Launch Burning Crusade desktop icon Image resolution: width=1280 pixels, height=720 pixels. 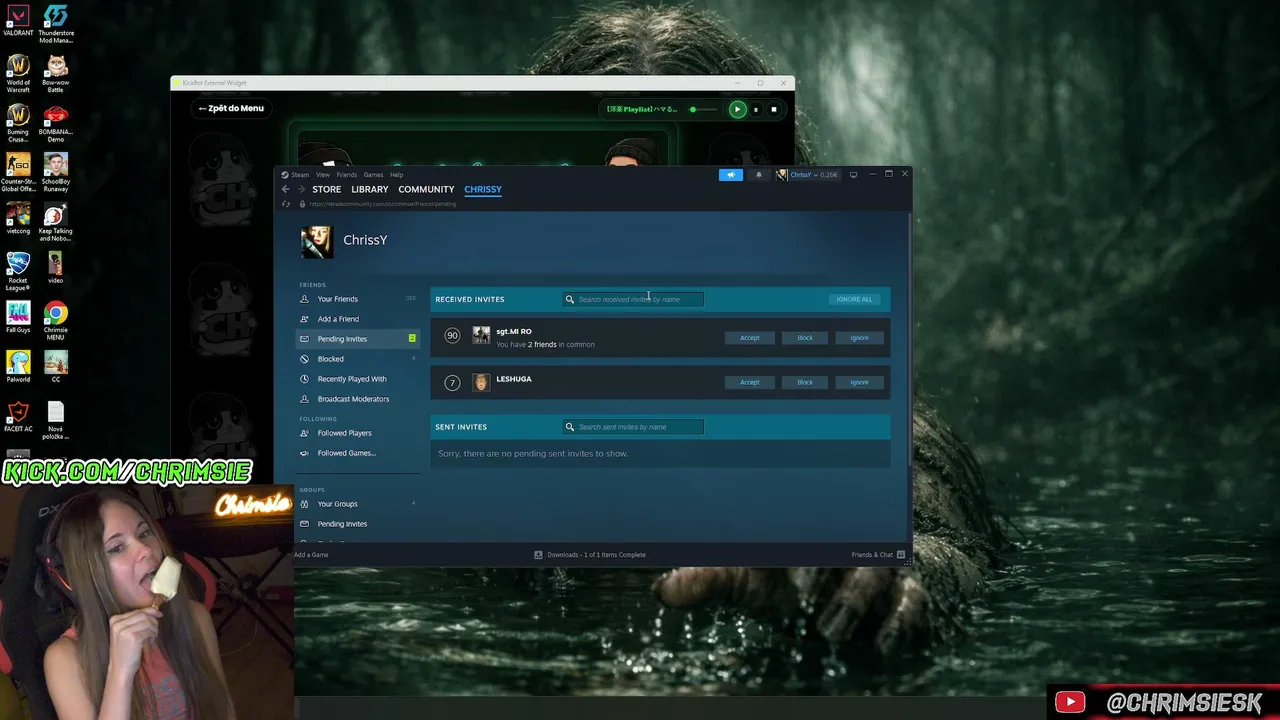coord(18,122)
